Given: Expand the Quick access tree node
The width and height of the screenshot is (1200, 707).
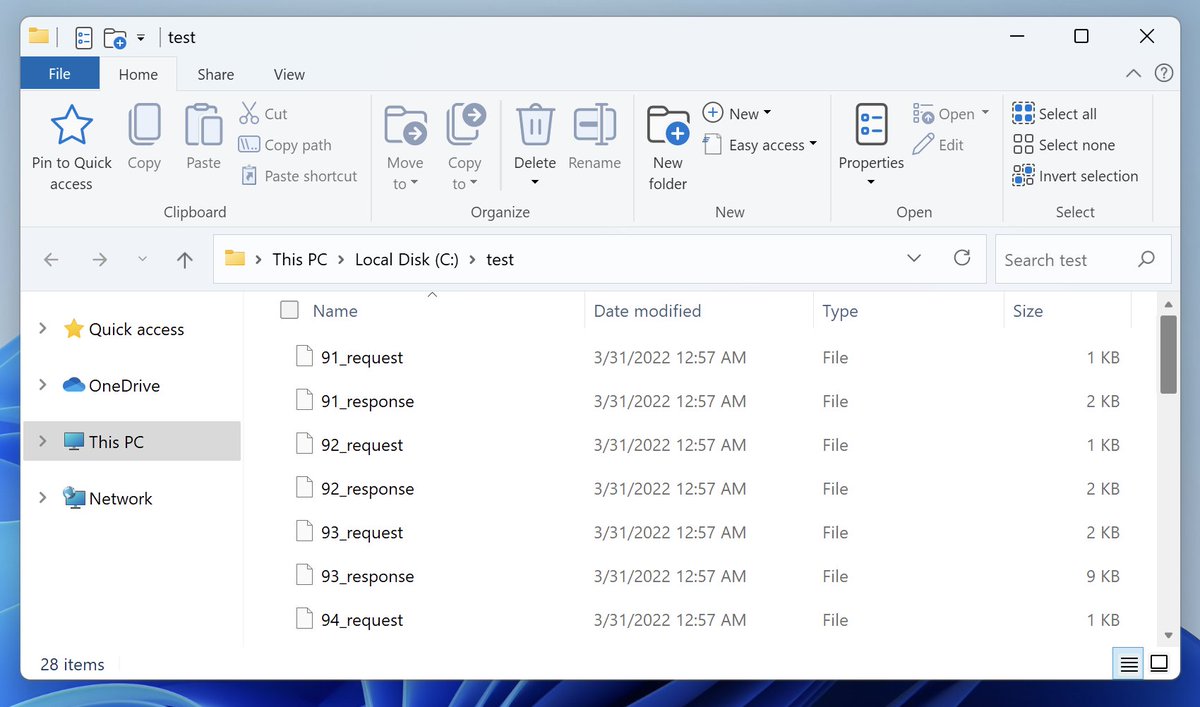Looking at the screenshot, I should tap(42, 328).
